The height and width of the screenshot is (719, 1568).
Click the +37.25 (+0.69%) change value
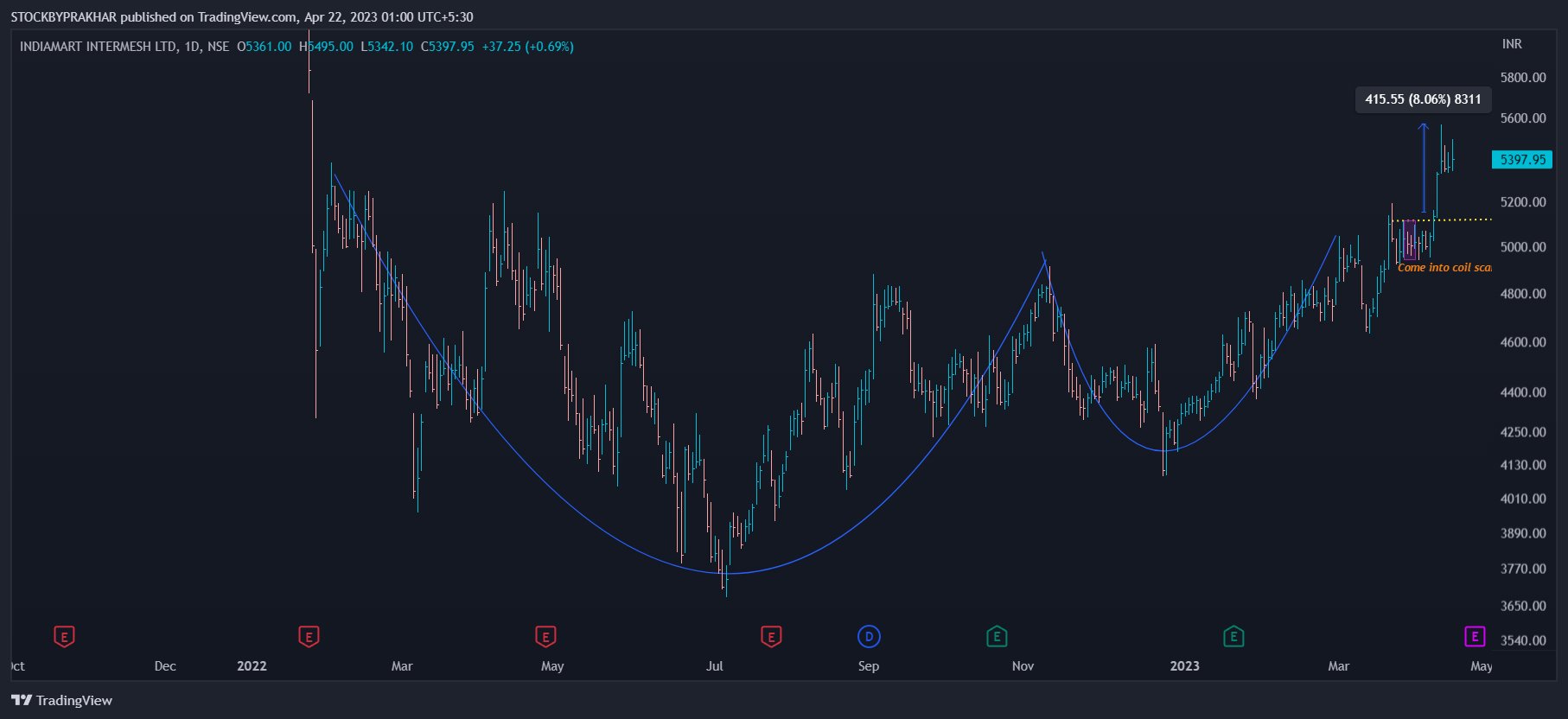click(528, 47)
